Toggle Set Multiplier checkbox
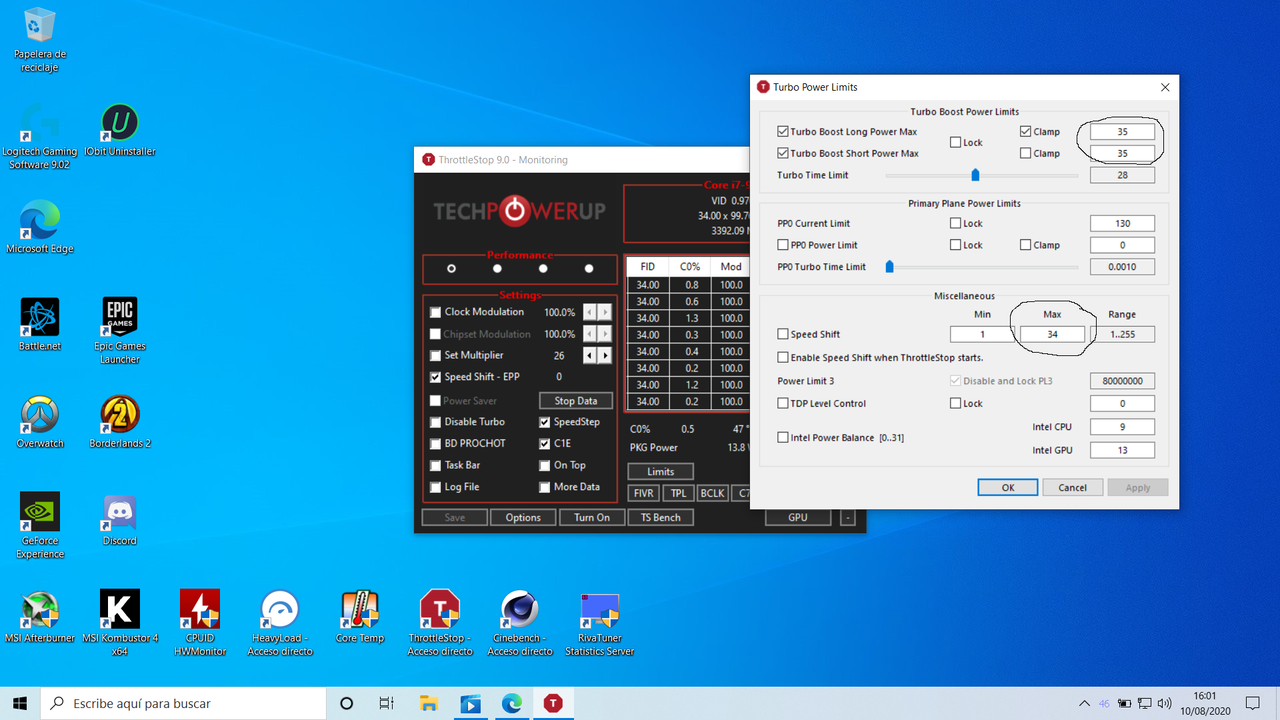The image size is (1280, 720). (x=435, y=355)
